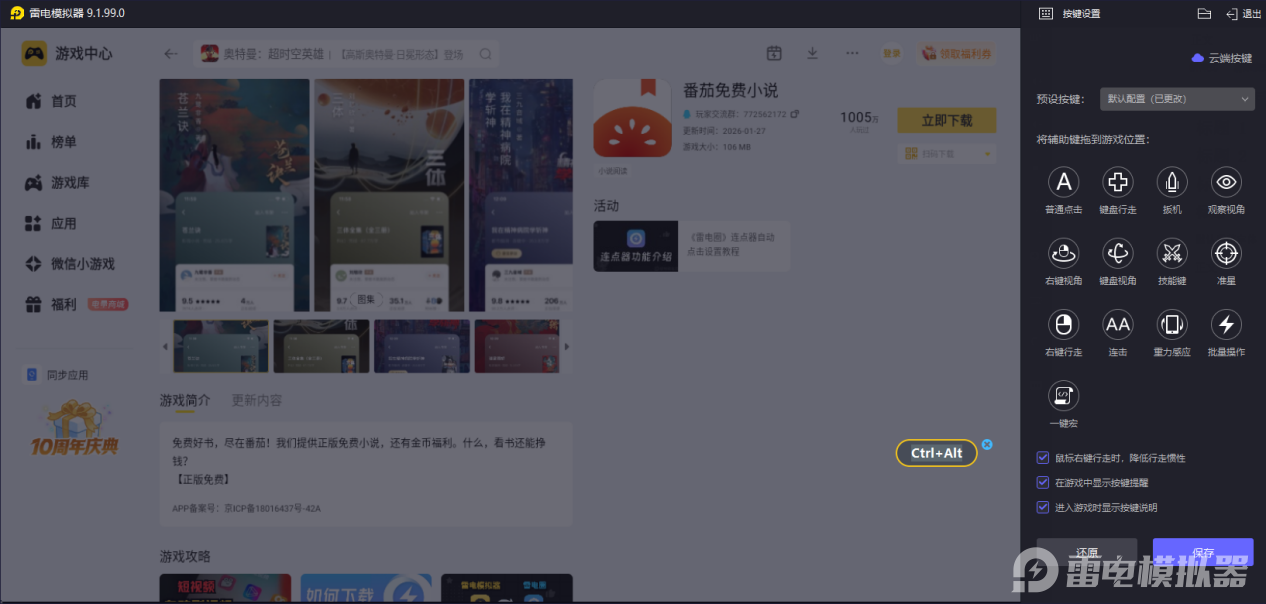Select the 普通点击 (normal tap) key icon

pos(1064,182)
